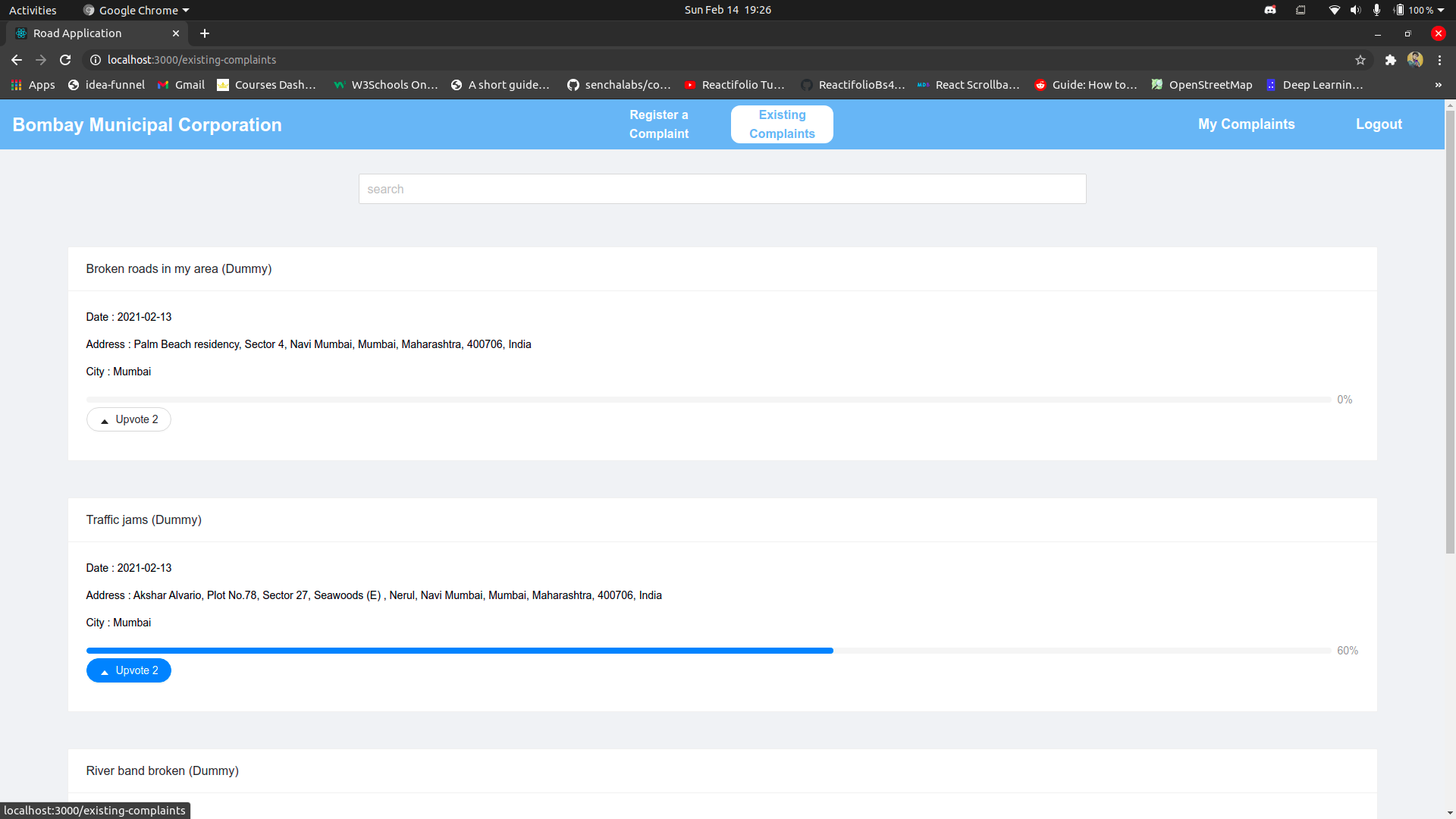
Task: Click the browser back arrow
Action: [17, 60]
